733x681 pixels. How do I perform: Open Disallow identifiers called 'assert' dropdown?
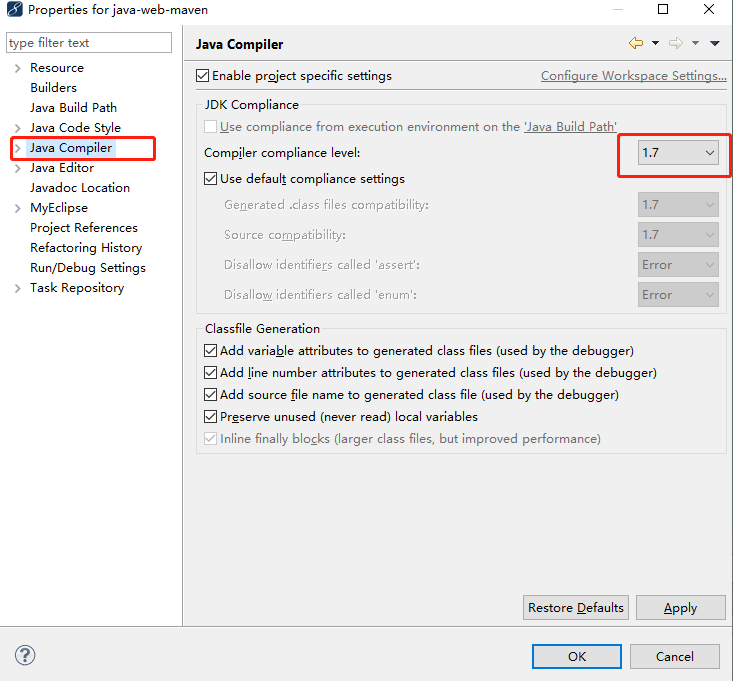(x=678, y=265)
